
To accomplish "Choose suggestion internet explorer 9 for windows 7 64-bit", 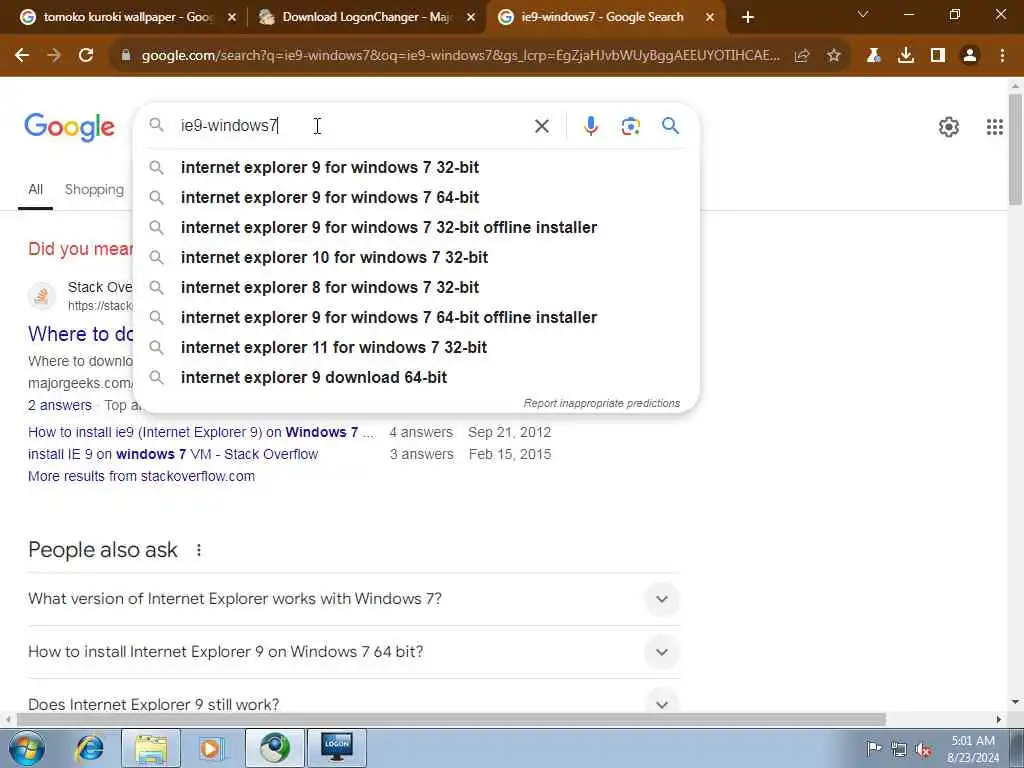I will click(417, 197).
